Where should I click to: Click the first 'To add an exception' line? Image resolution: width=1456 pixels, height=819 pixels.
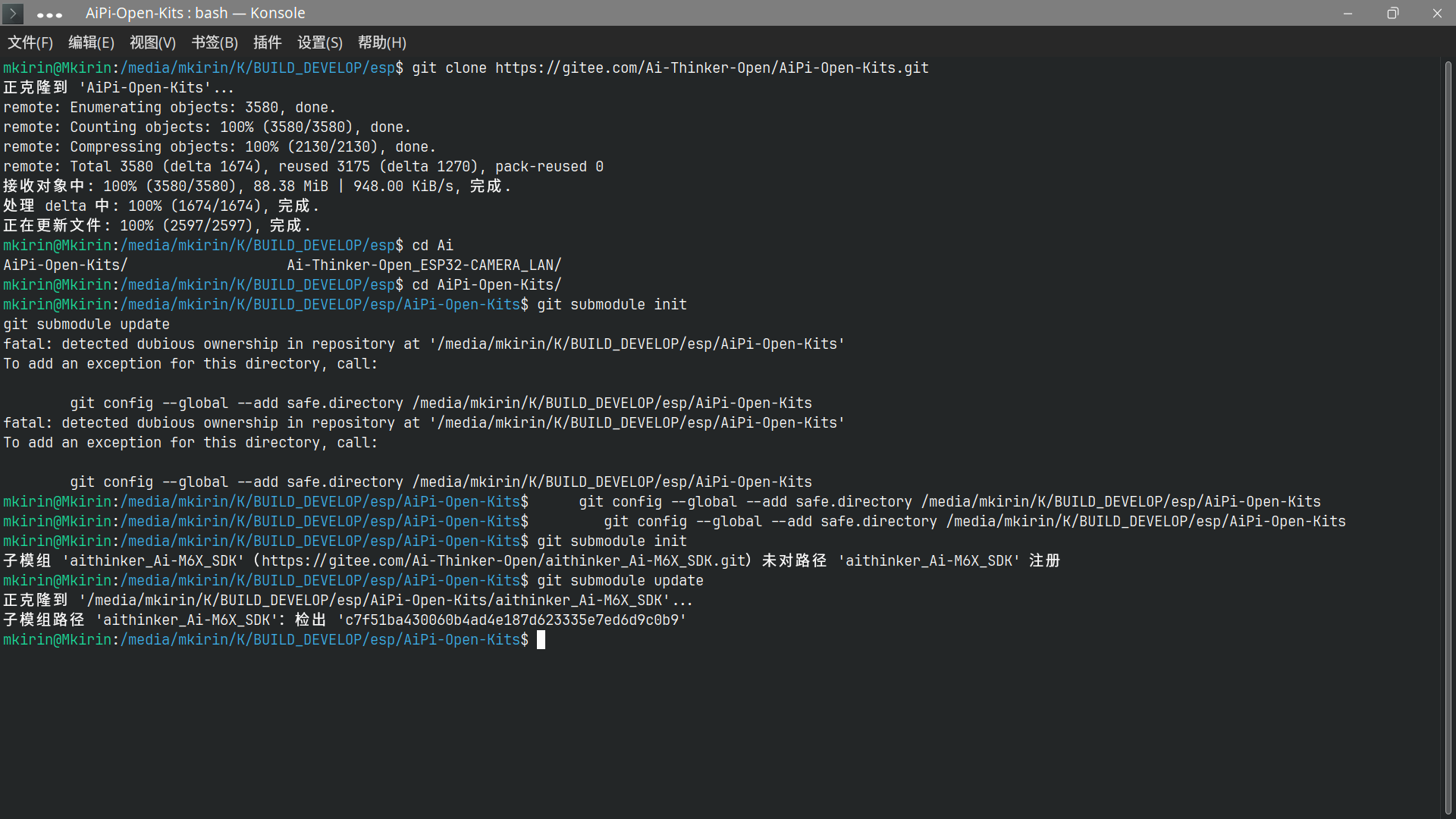pos(190,364)
